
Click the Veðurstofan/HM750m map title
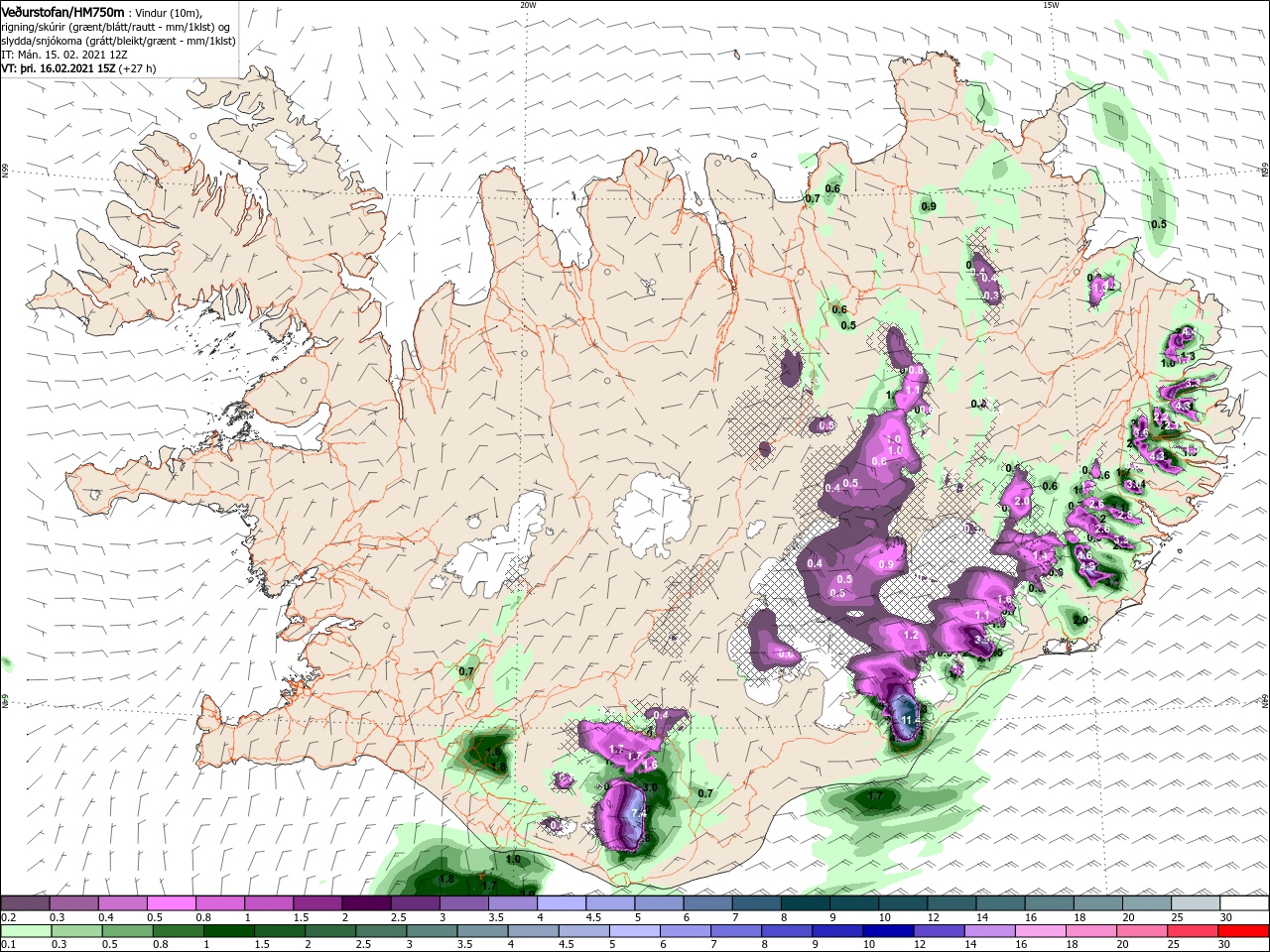click(63, 11)
